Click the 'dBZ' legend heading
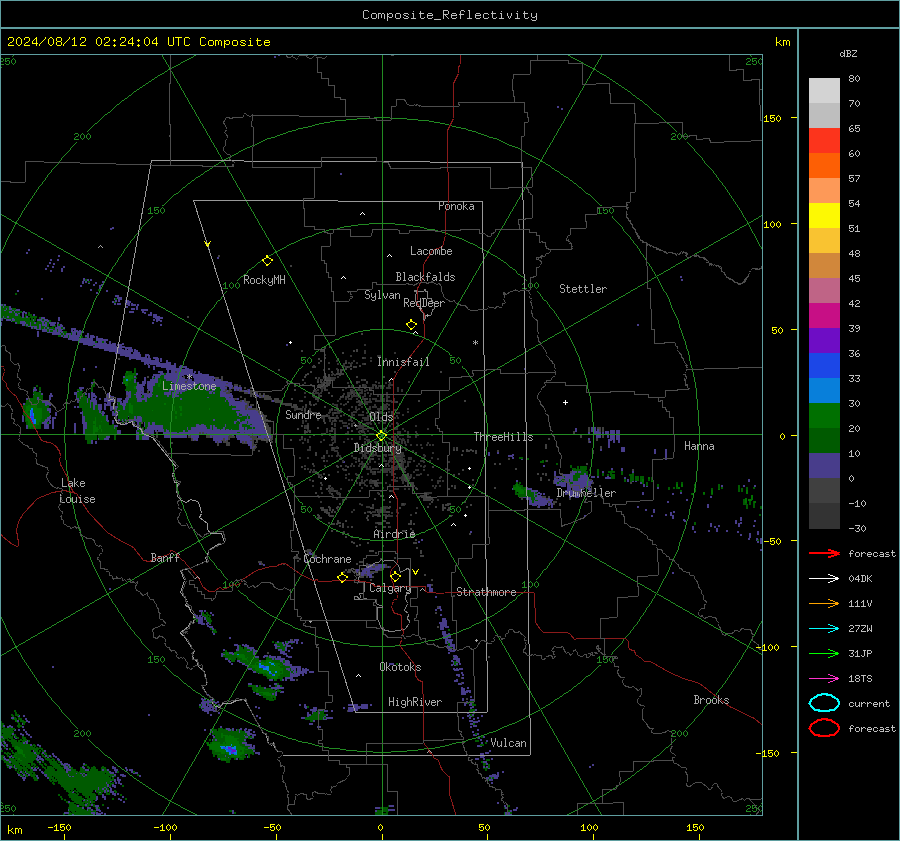Viewport: 900px width, 841px height. pyautogui.click(x=848, y=53)
